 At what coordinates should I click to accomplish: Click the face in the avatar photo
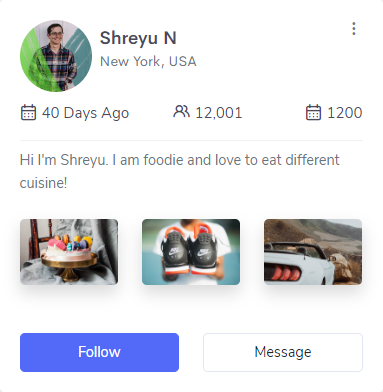coord(55,33)
